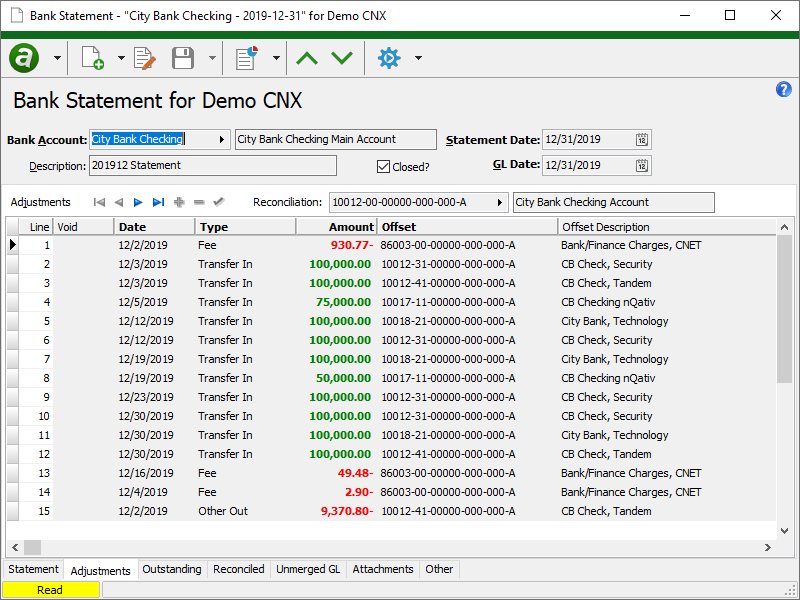This screenshot has height=600, width=800.
Task: Click the Date column header
Action: 155,227
